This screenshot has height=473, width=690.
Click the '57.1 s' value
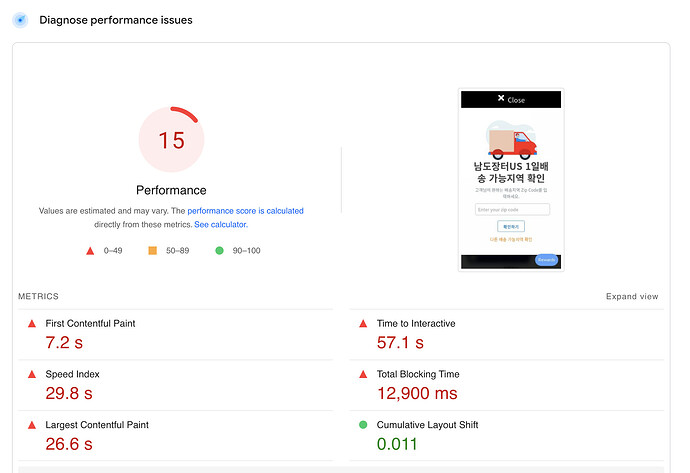click(400, 342)
